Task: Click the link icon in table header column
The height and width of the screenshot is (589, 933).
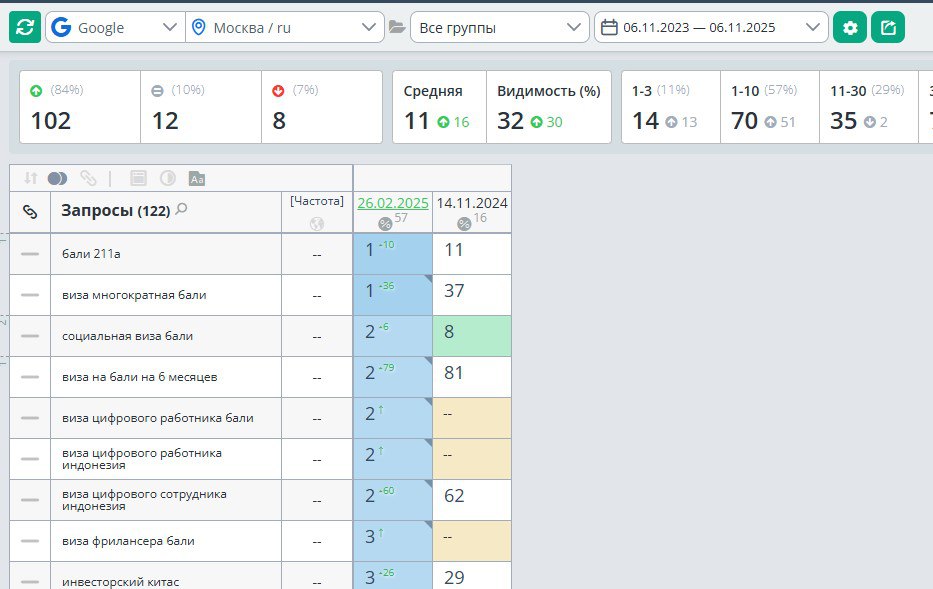Action: pos(30,211)
